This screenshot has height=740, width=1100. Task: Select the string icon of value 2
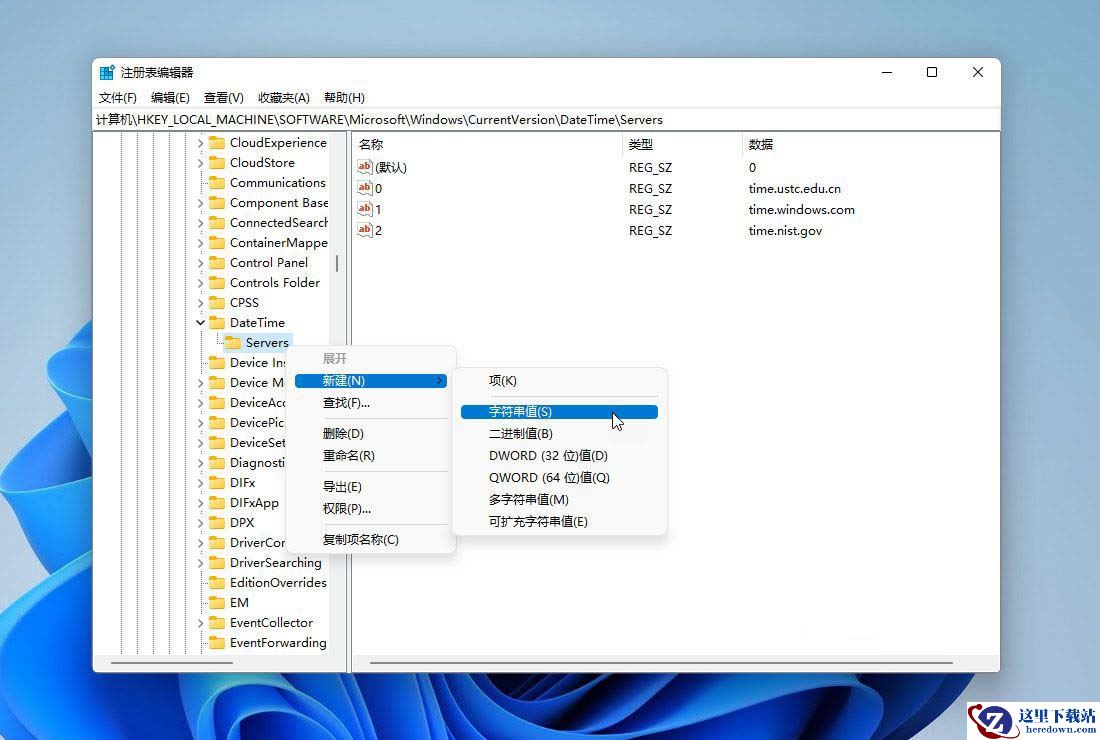point(365,230)
